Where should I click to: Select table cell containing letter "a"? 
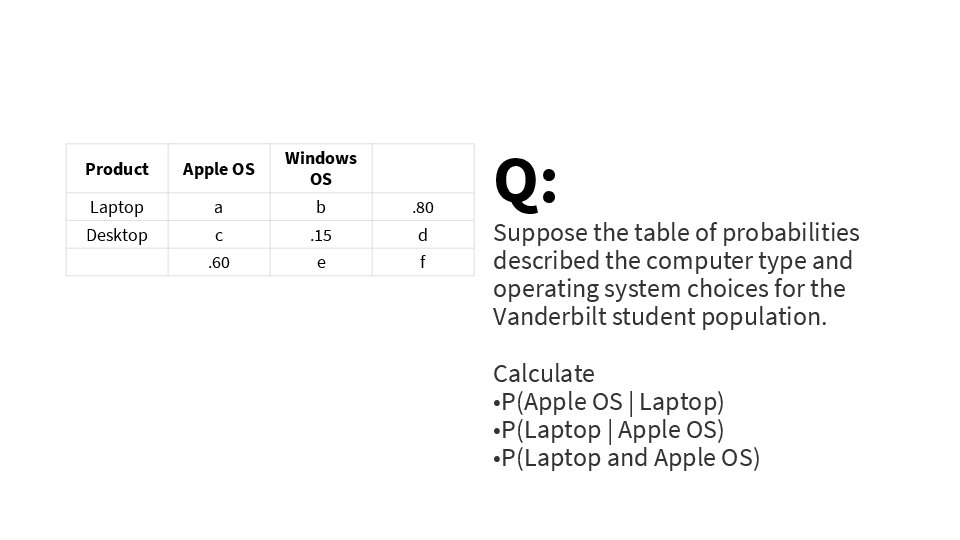[x=219, y=207]
